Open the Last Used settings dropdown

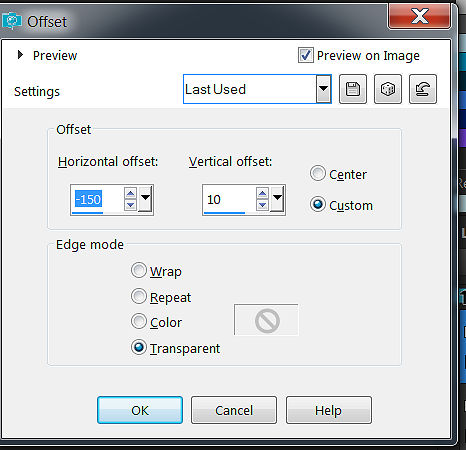coord(323,89)
